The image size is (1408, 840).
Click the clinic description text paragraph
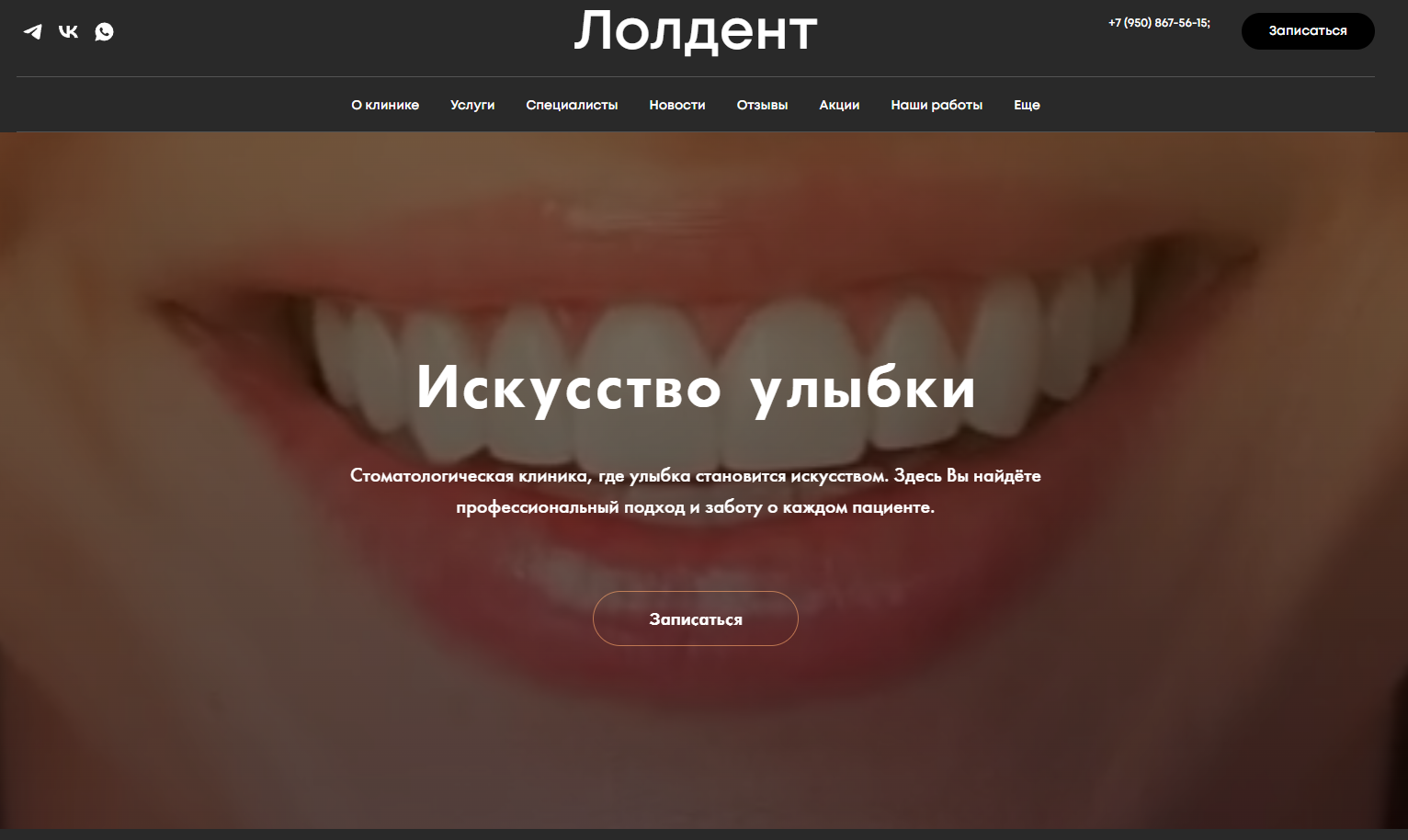click(696, 490)
